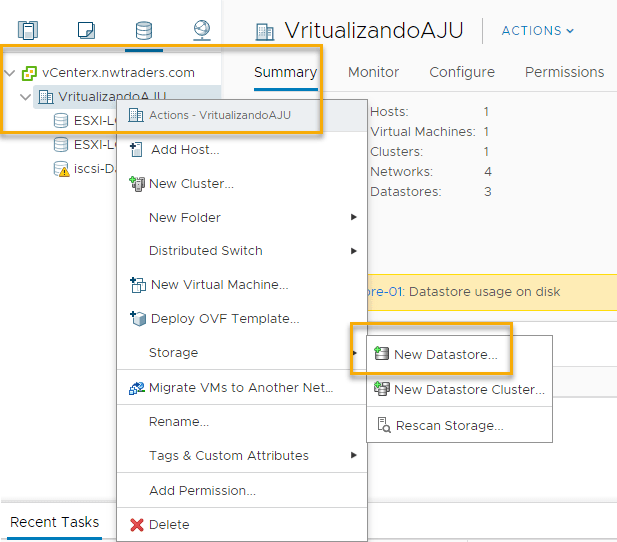Open the ACTIONS dropdown menu
The width and height of the screenshot is (617, 542).
click(x=538, y=31)
